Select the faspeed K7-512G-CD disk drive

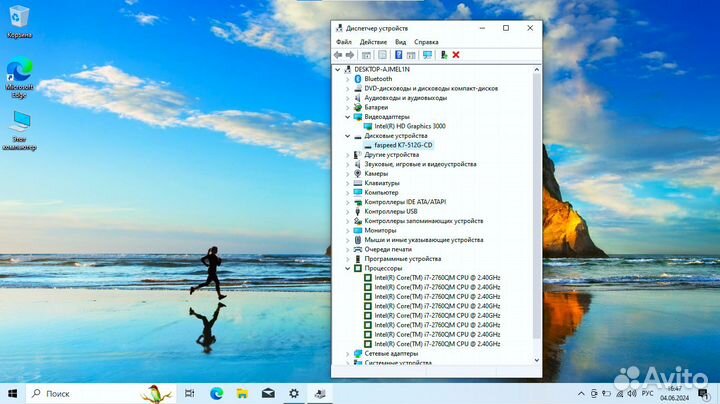(403, 145)
